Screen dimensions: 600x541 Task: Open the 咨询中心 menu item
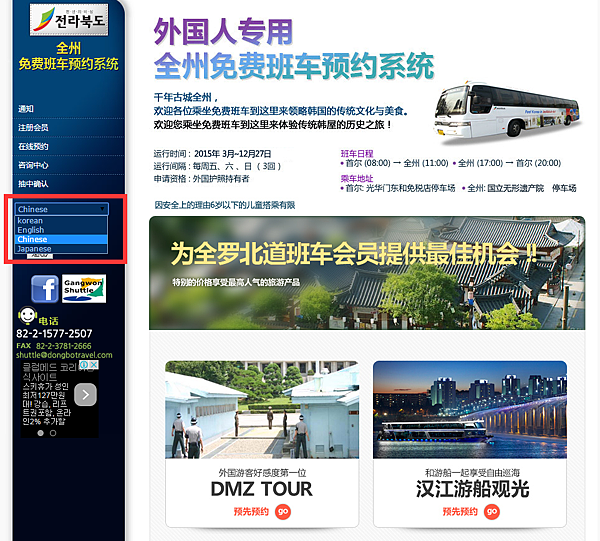(33, 165)
